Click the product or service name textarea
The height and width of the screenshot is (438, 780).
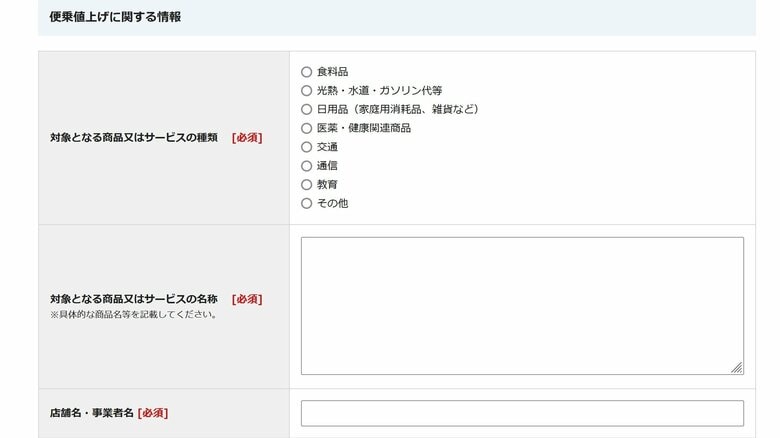point(522,306)
